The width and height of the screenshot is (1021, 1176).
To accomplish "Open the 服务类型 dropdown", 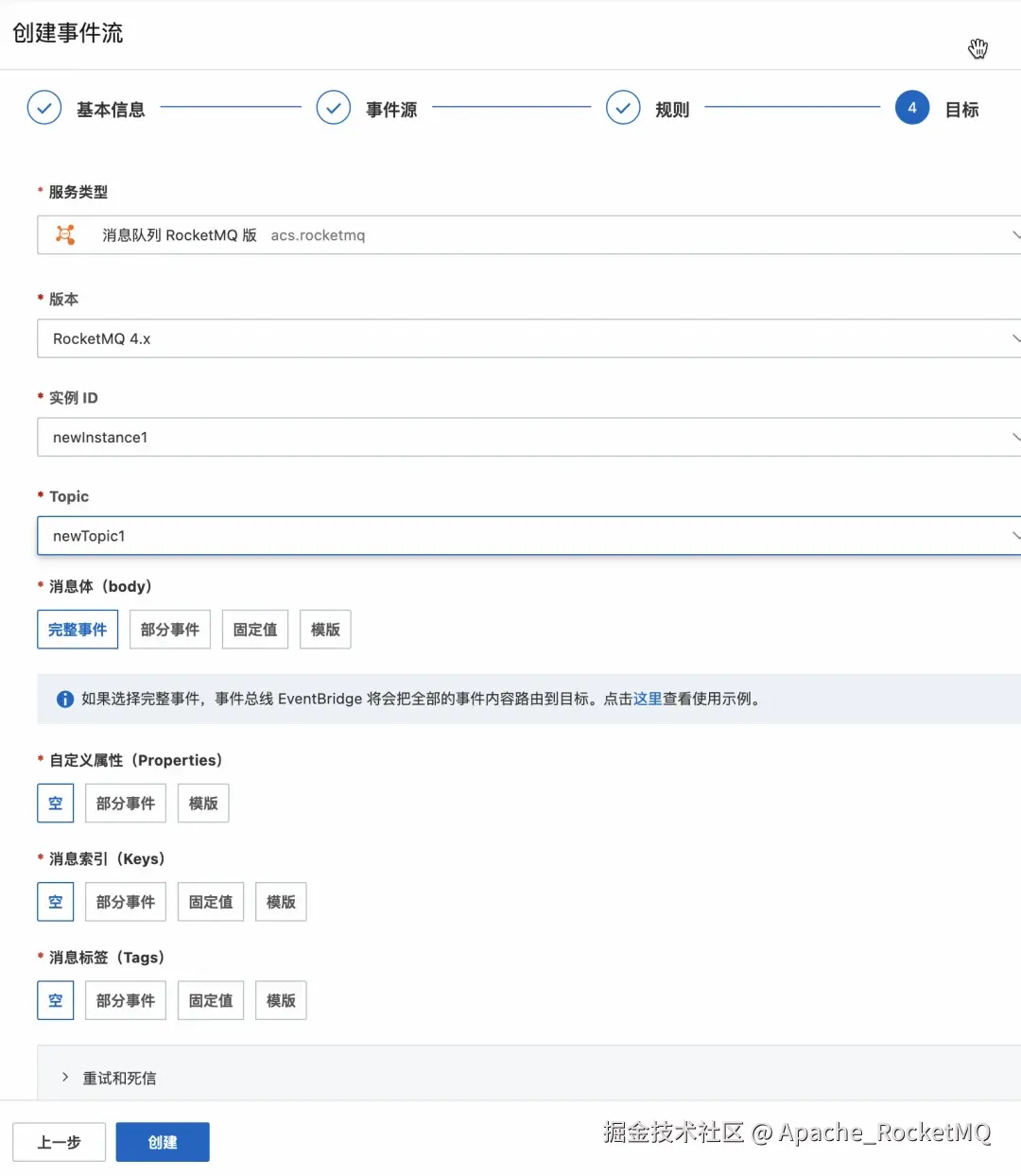I will [x=529, y=234].
